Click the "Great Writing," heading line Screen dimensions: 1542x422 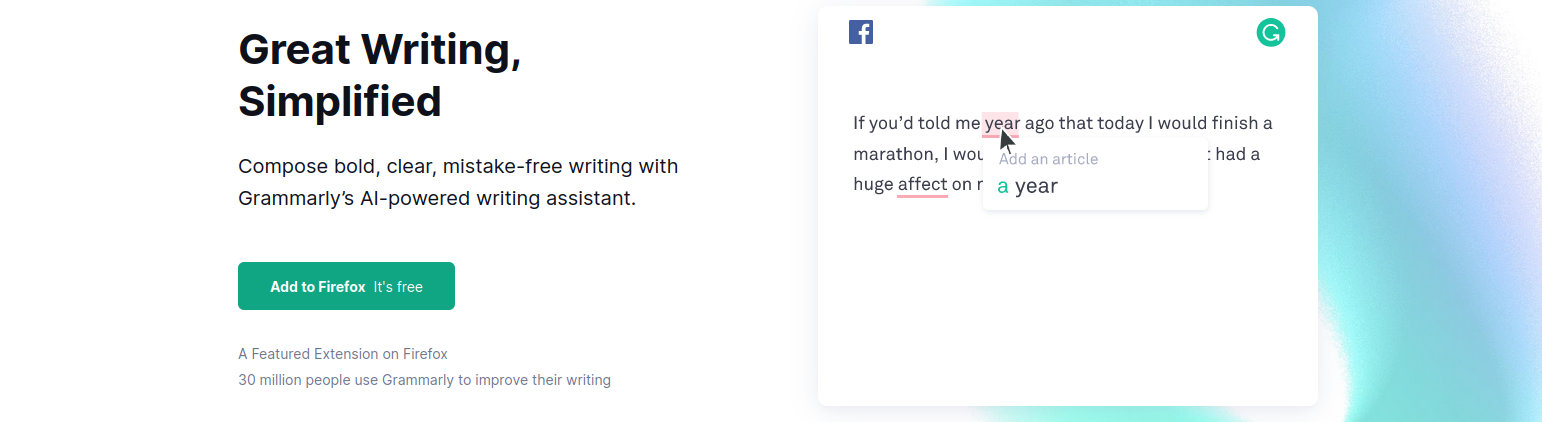(x=380, y=50)
